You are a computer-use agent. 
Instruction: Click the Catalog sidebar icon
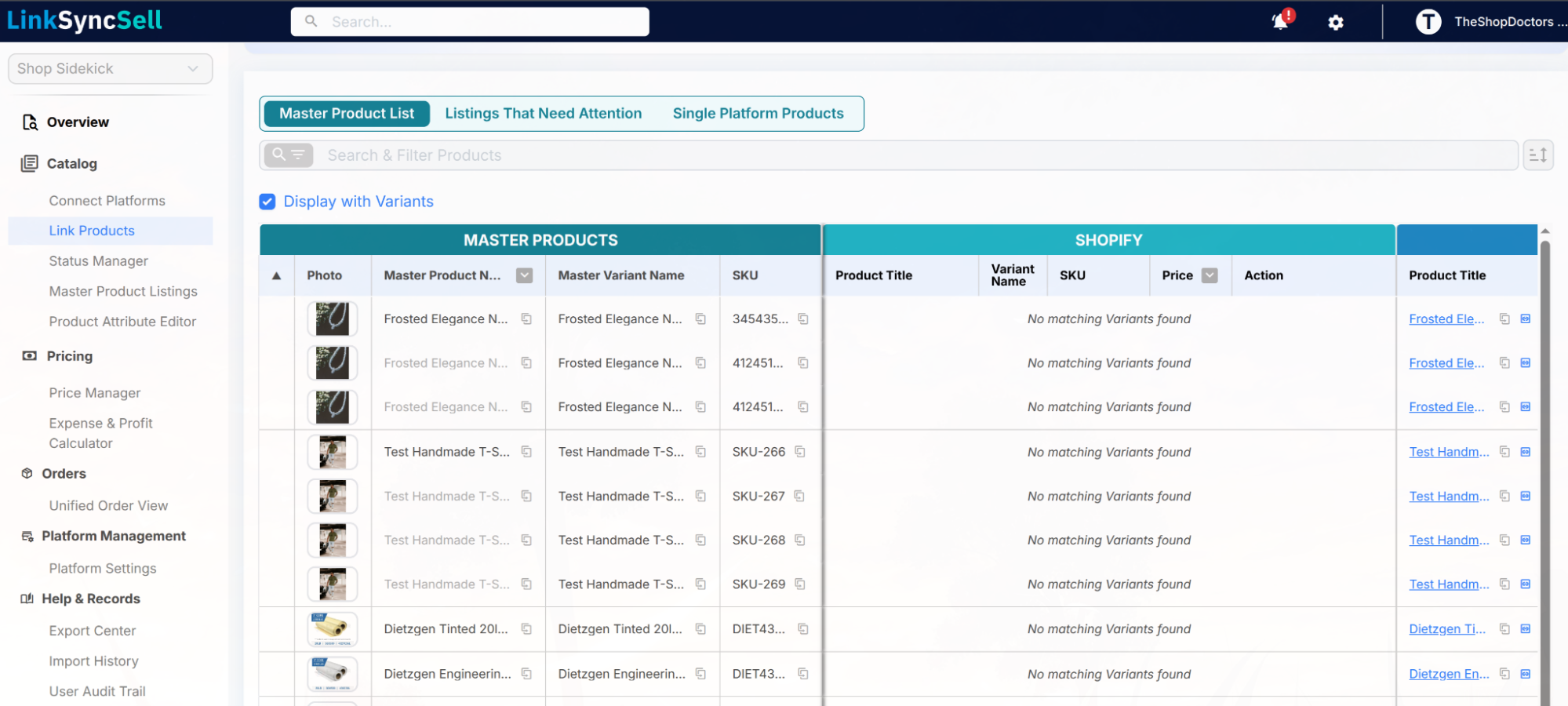[x=30, y=163]
